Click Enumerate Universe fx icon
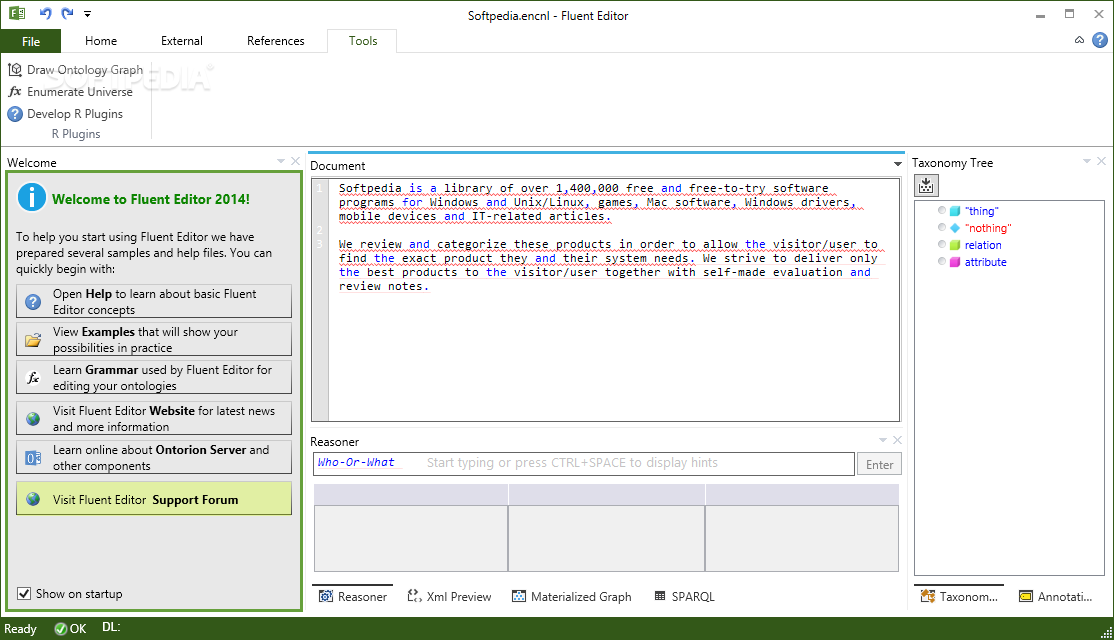The width and height of the screenshot is (1114, 640). pos(15,92)
